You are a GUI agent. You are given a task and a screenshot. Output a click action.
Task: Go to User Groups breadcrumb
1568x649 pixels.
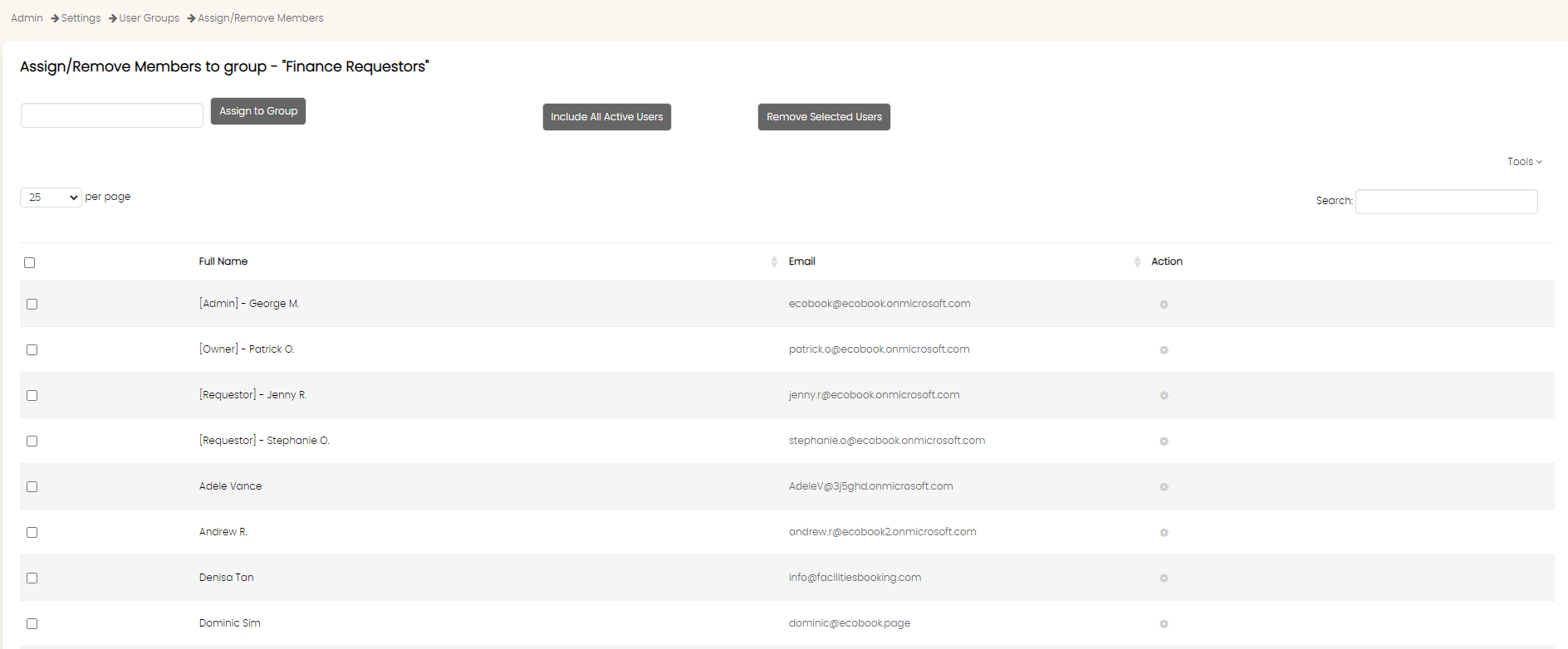[149, 18]
